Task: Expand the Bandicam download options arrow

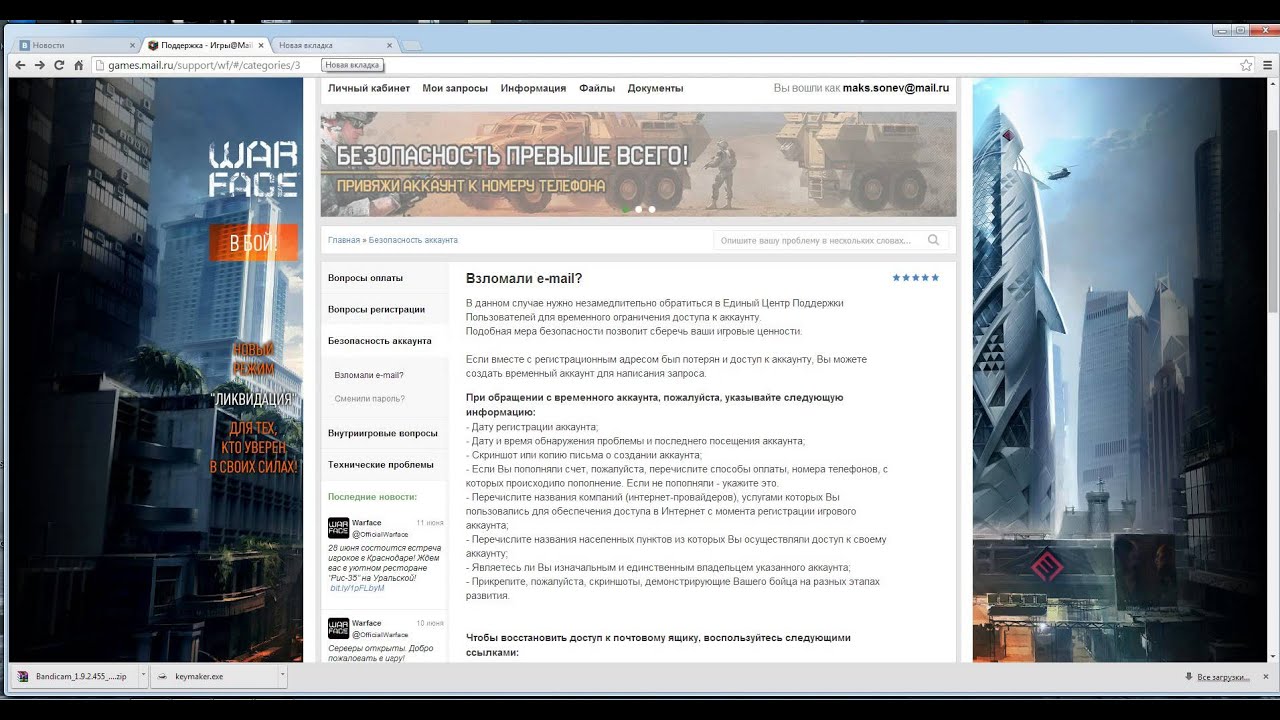Action: coord(143,676)
